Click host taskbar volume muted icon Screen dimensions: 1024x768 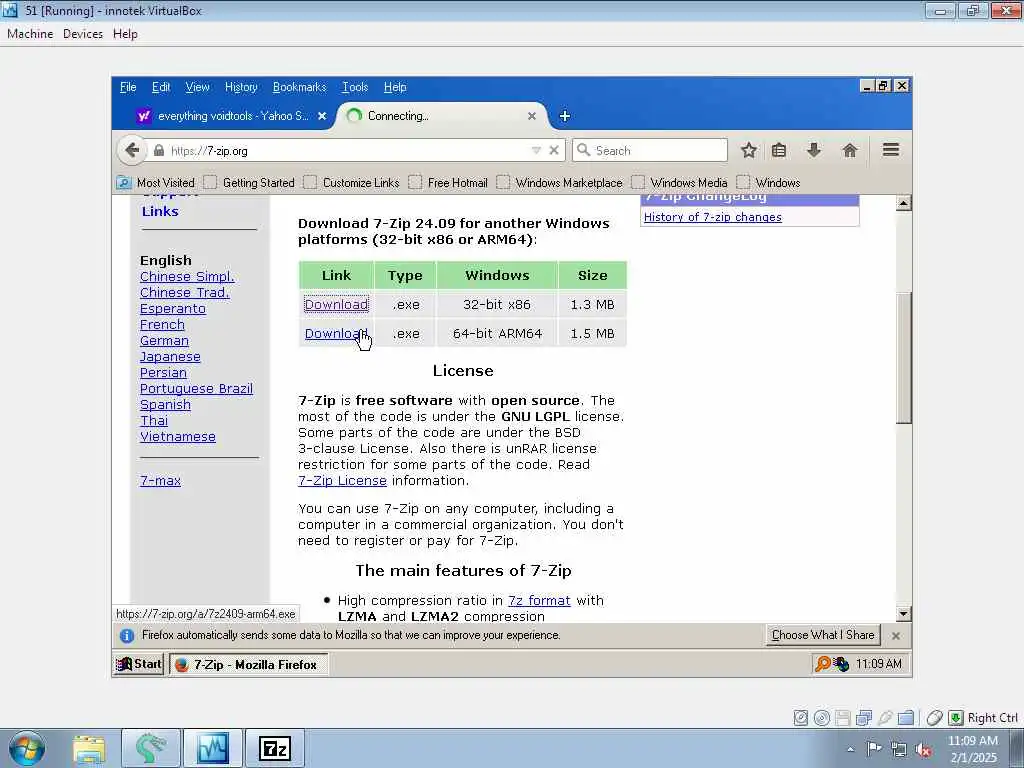[923, 750]
